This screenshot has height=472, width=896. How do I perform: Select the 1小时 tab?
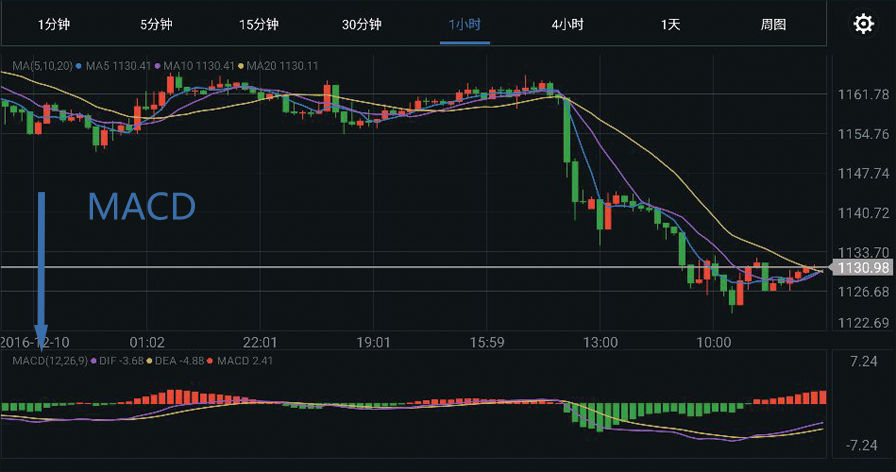[465, 24]
